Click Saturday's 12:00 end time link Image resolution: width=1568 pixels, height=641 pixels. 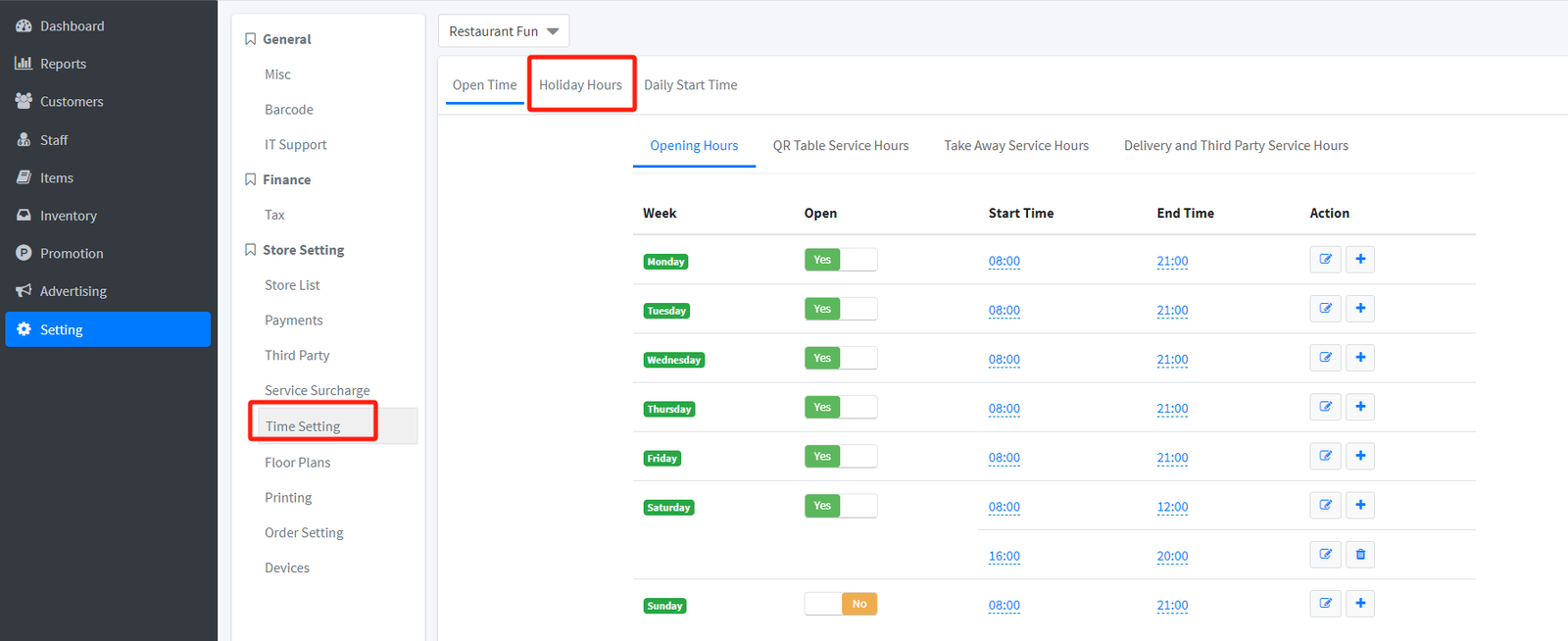(1172, 507)
